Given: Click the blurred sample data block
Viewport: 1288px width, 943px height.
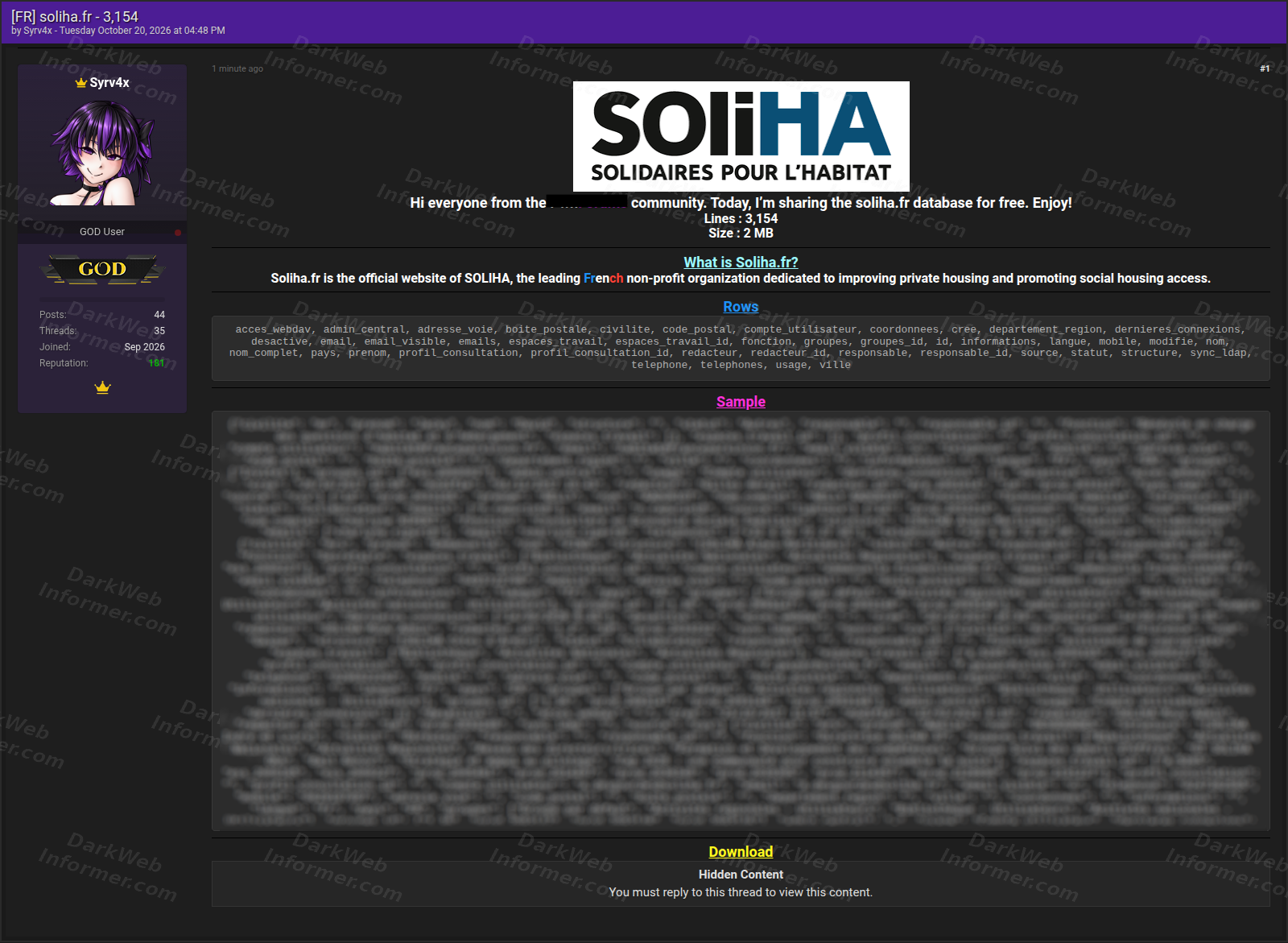Looking at the screenshot, I should coord(741,621).
